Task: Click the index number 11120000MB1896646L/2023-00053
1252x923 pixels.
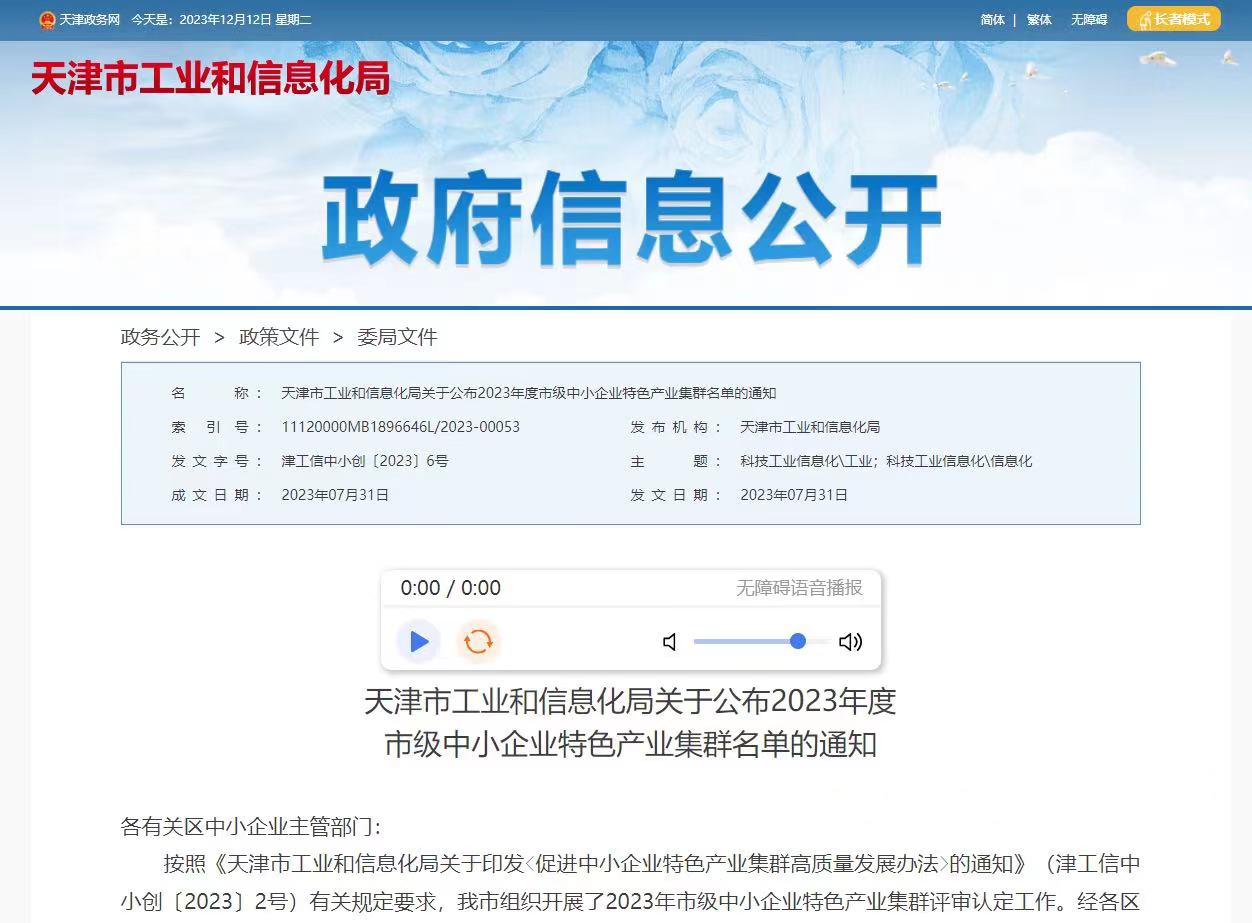Action: [400, 427]
